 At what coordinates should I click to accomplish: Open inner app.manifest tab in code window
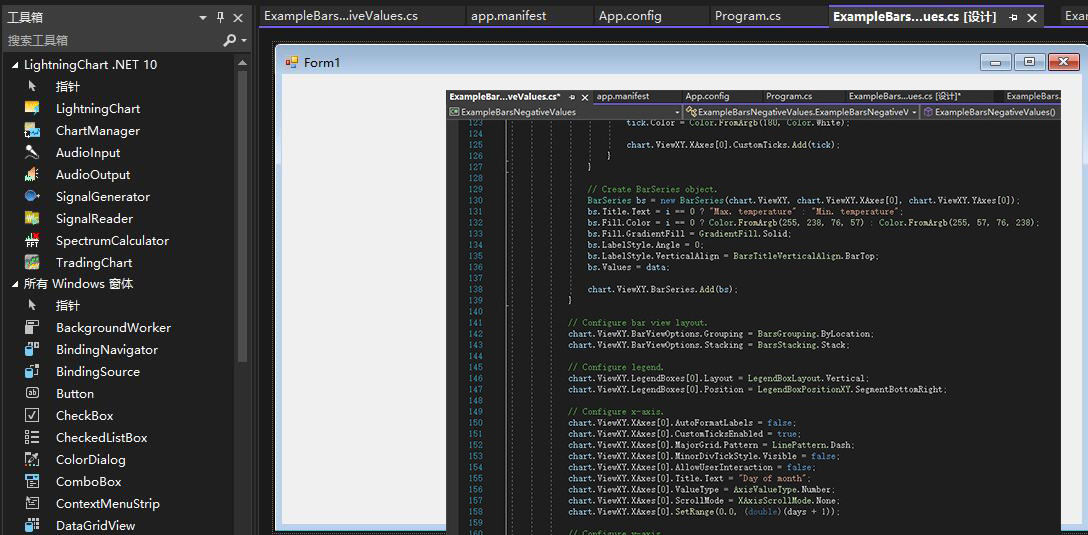pos(623,96)
